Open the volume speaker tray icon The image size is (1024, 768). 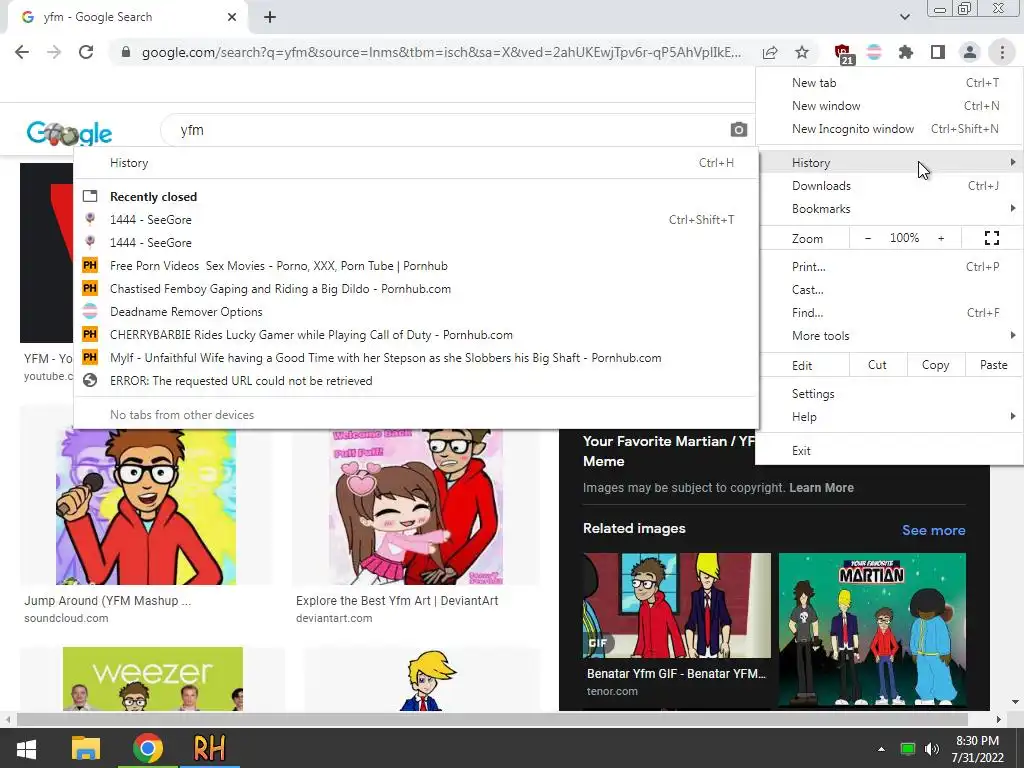pyautogui.click(x=932, y=749)
